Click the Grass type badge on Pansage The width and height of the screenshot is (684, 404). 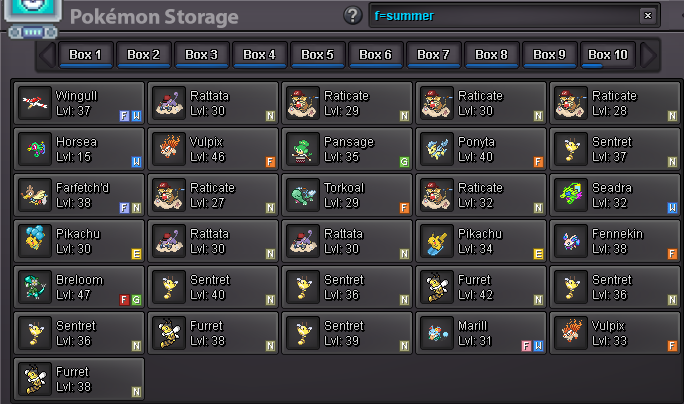pyautogui.click(x=404, y=162)
